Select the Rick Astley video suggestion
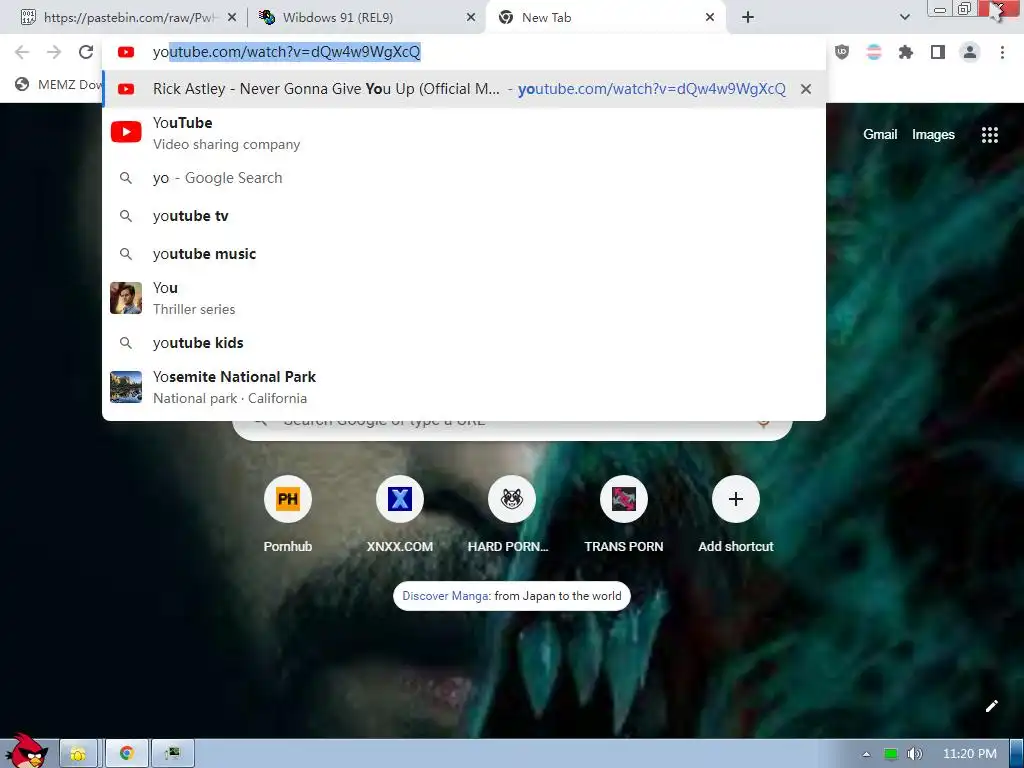This screenshot has width=1024, height=768. 464,89
